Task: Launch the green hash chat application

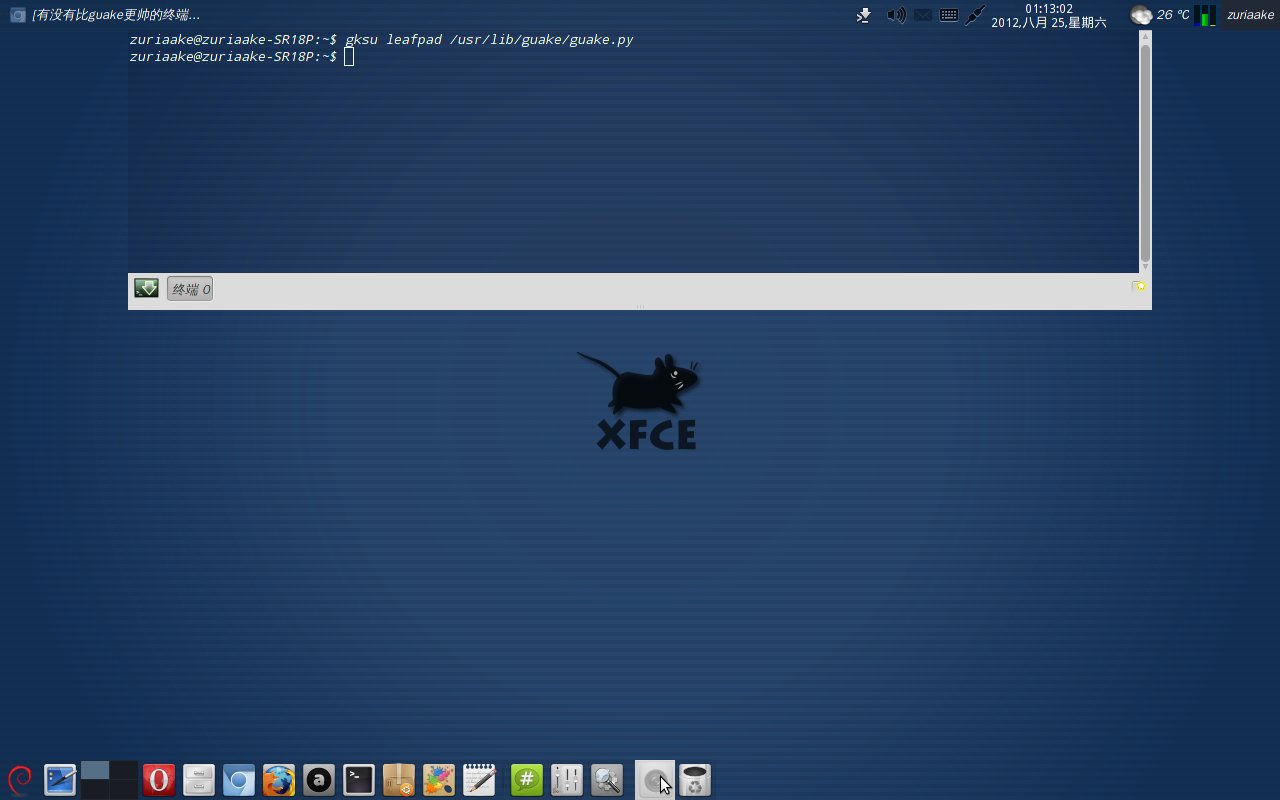Action: pos(527,779)
